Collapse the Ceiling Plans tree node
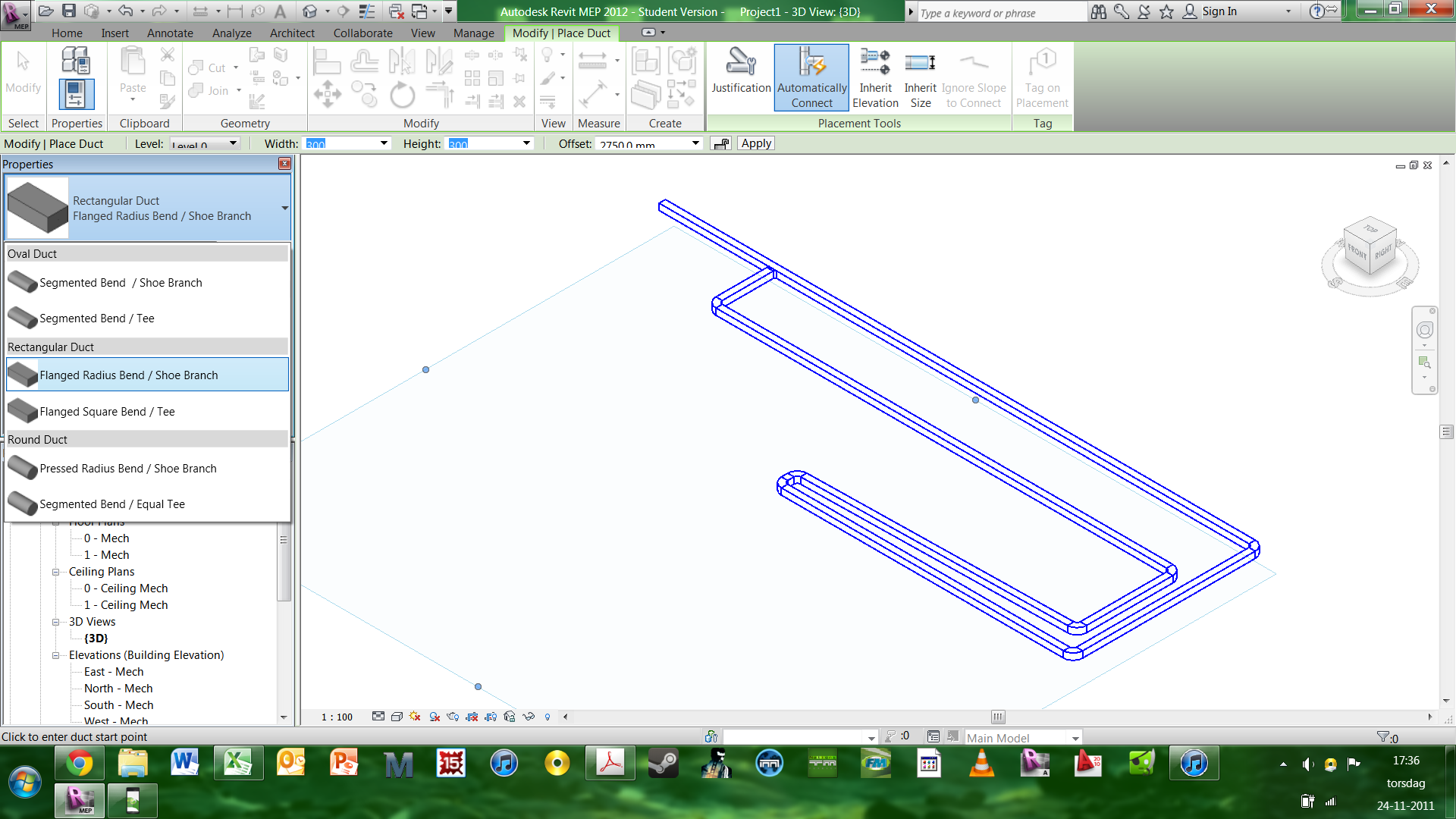The width and height of the screenshot is (1456, 819). (55, 572)
